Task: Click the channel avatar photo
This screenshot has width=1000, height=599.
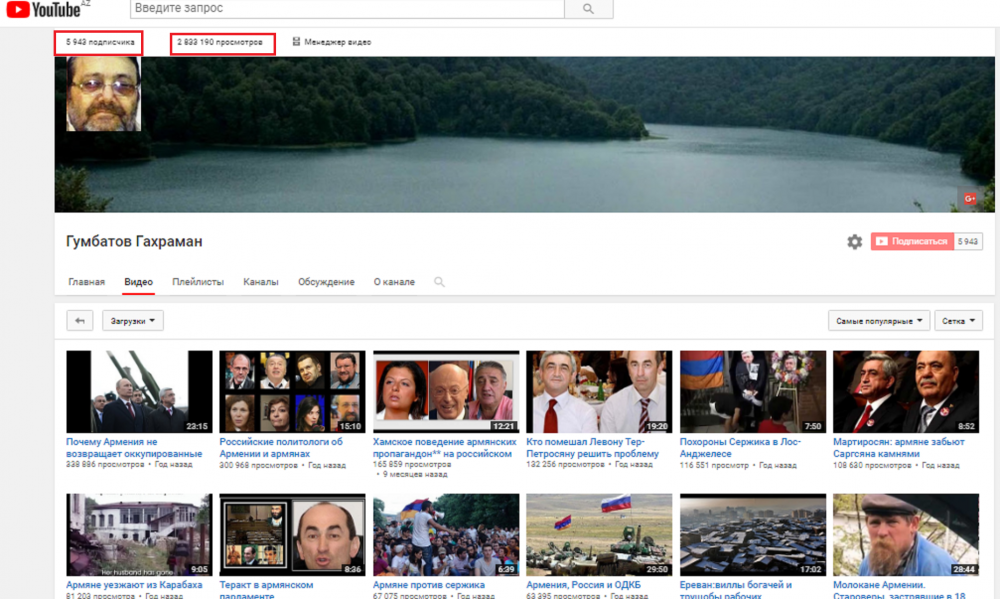Action: (x=103, y=94)
